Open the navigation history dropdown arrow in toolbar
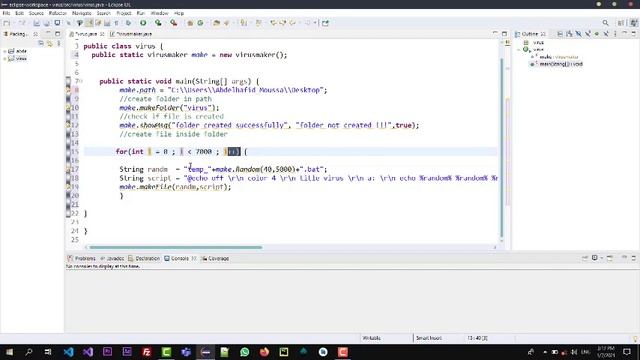The width and height of the screenshot is (640, 360). (315, 23)
